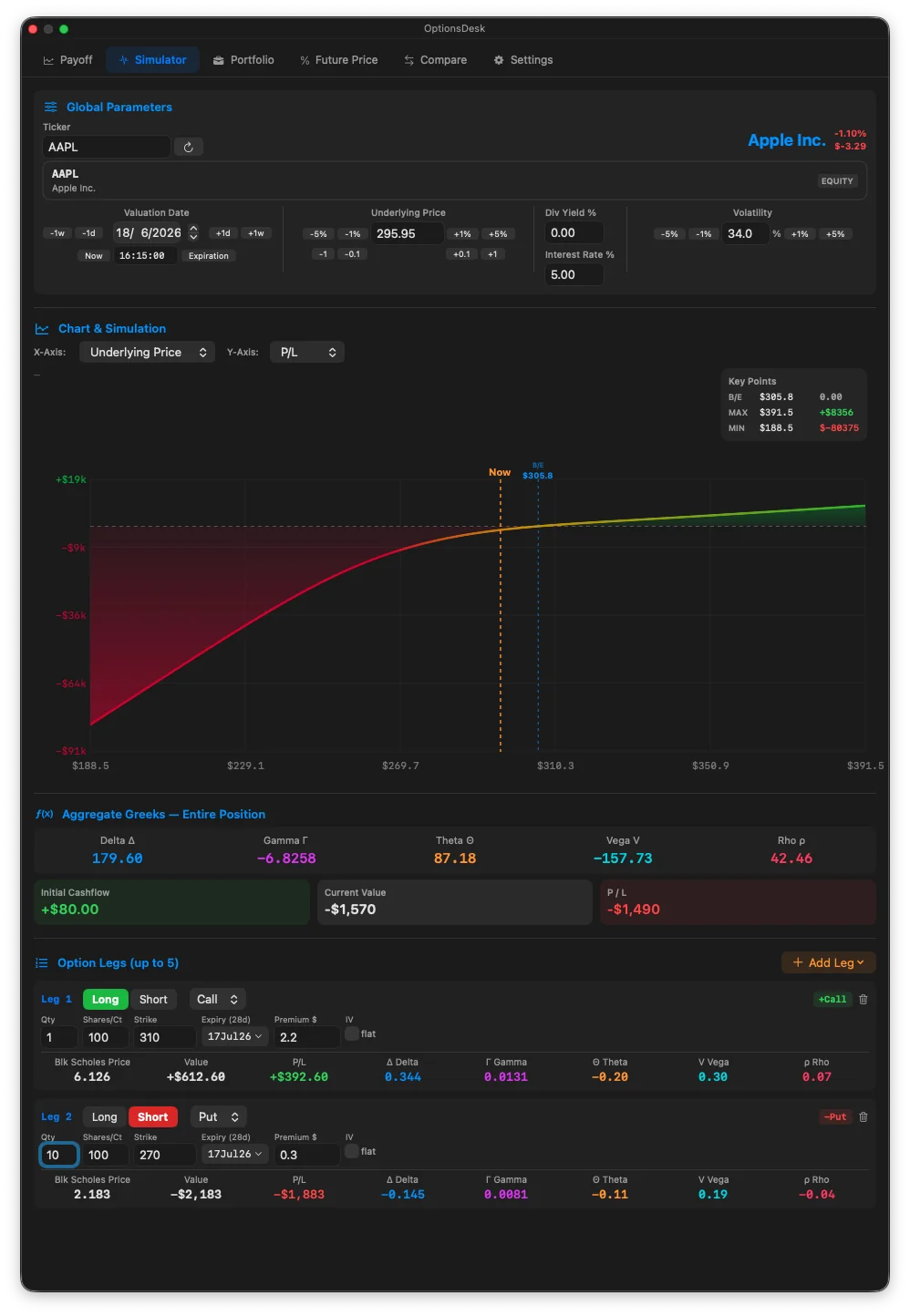The image size is (910, 1316).
Task: Click the +1d valuation date button
Action: [x=222, y=233]
